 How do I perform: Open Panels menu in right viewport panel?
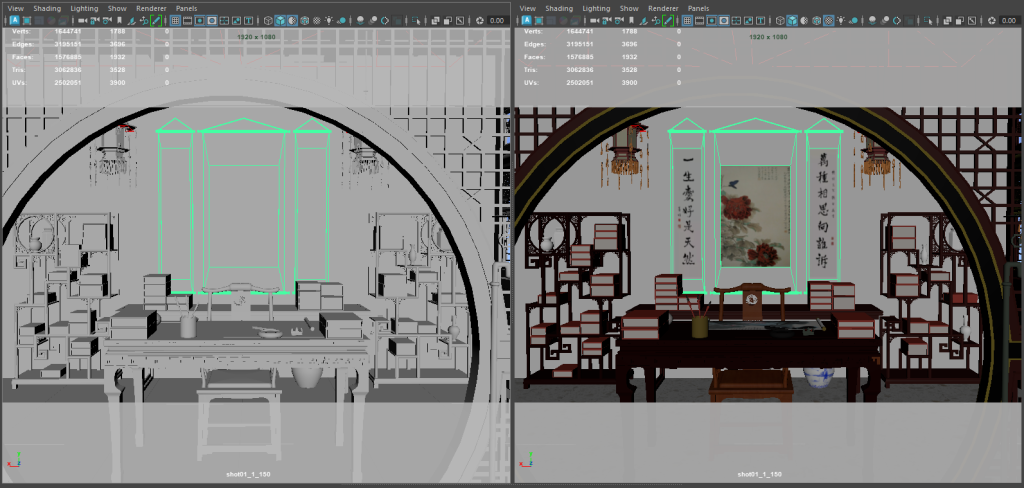tap(698, 8)
